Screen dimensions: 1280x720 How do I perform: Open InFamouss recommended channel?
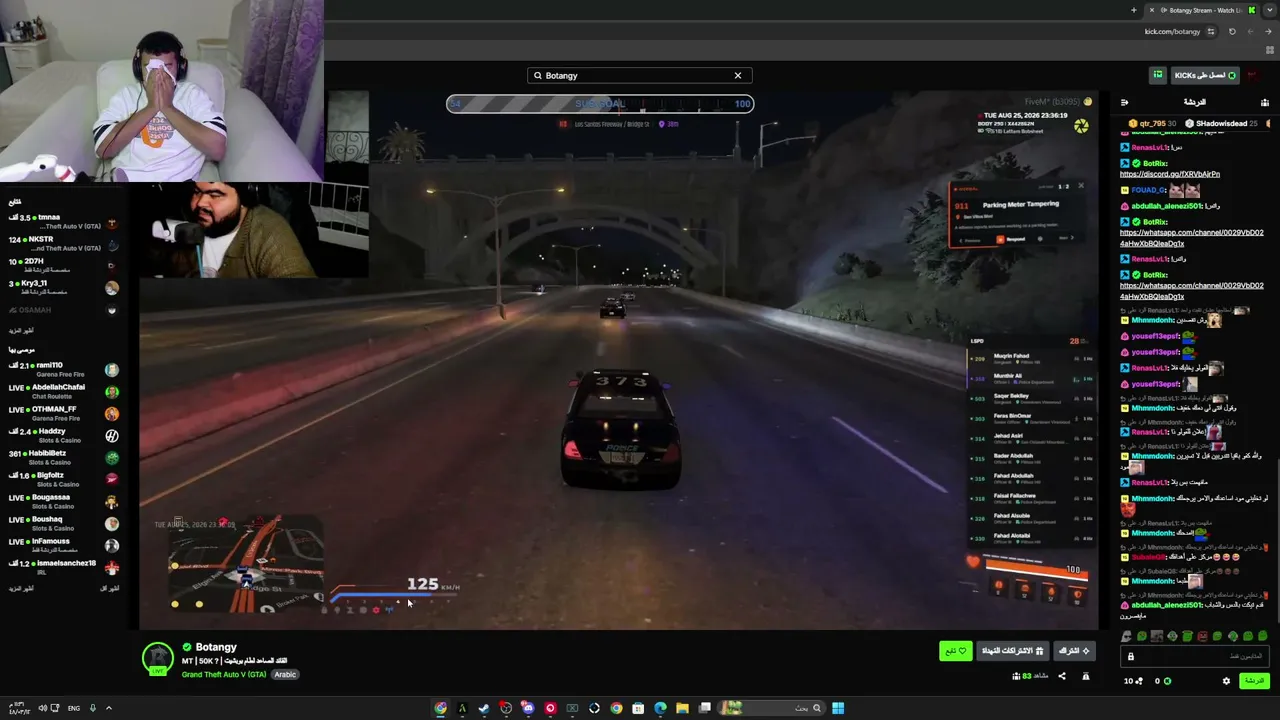(x=62, y=546)
